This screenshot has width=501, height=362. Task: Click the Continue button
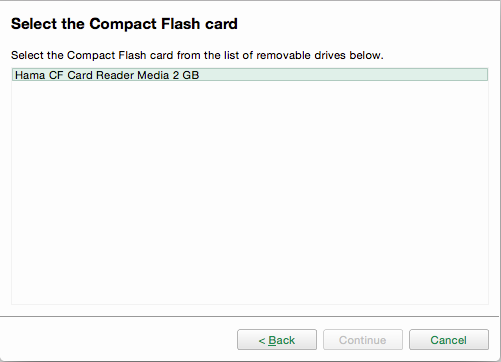[363, 340]
